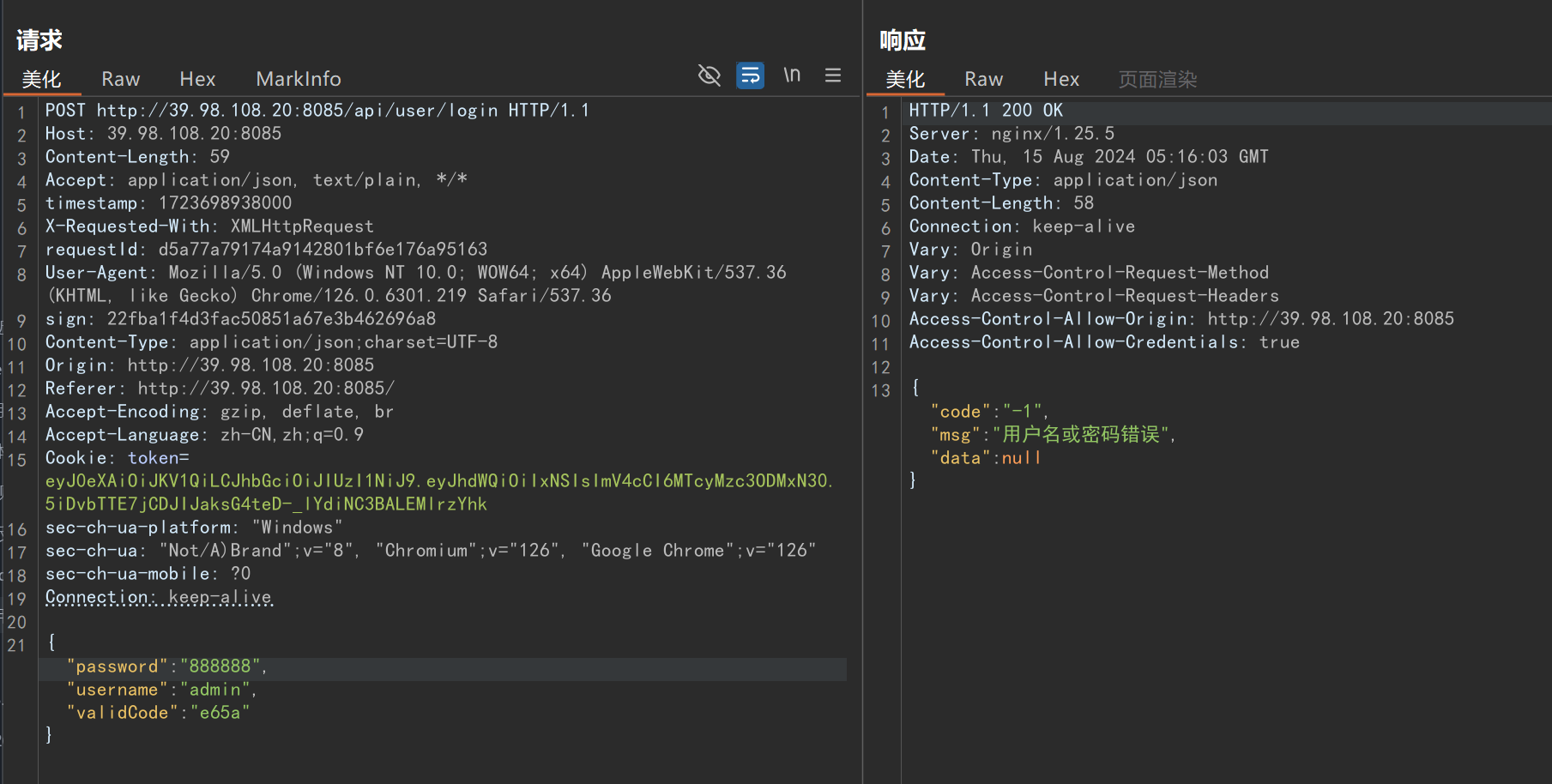Click the validCode "e65a" value
This screenshot has height=784, width=1552.
(x=220, y=713)
